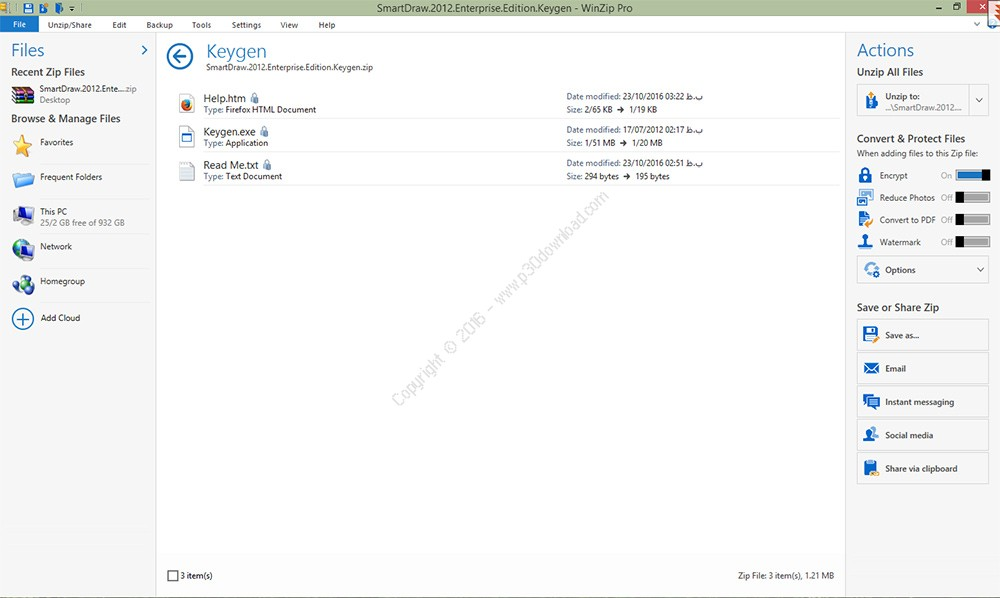The image size is (1000, 598).
Task: Click the text document icon of Read Me.txt
Action: 186,170
